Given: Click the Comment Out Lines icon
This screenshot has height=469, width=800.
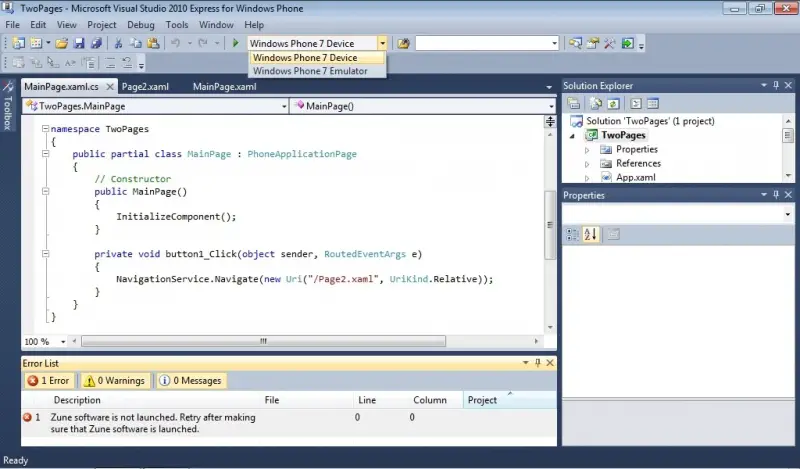Looking at the screenshot, I should coord(110,63).
